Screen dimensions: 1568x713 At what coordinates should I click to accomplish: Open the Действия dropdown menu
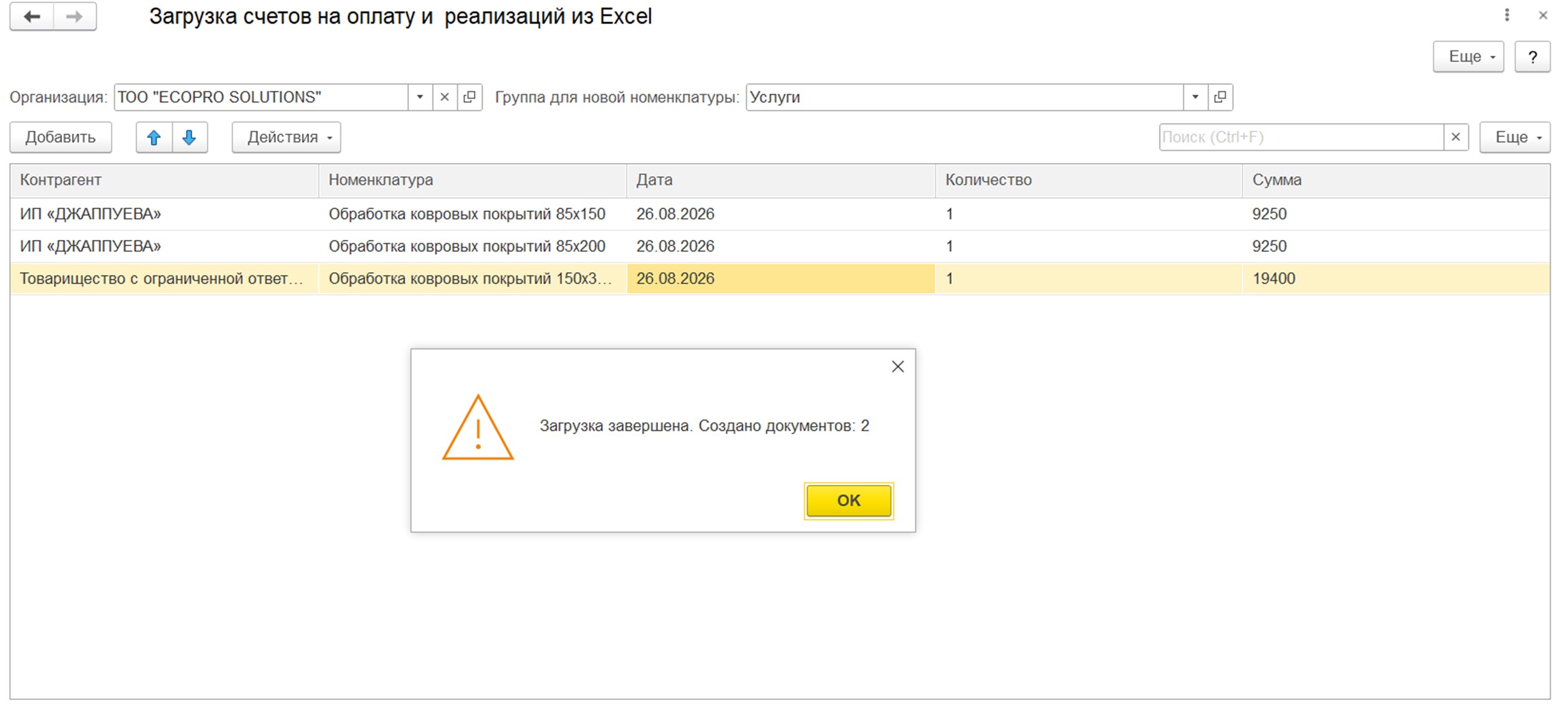point(287,137)
